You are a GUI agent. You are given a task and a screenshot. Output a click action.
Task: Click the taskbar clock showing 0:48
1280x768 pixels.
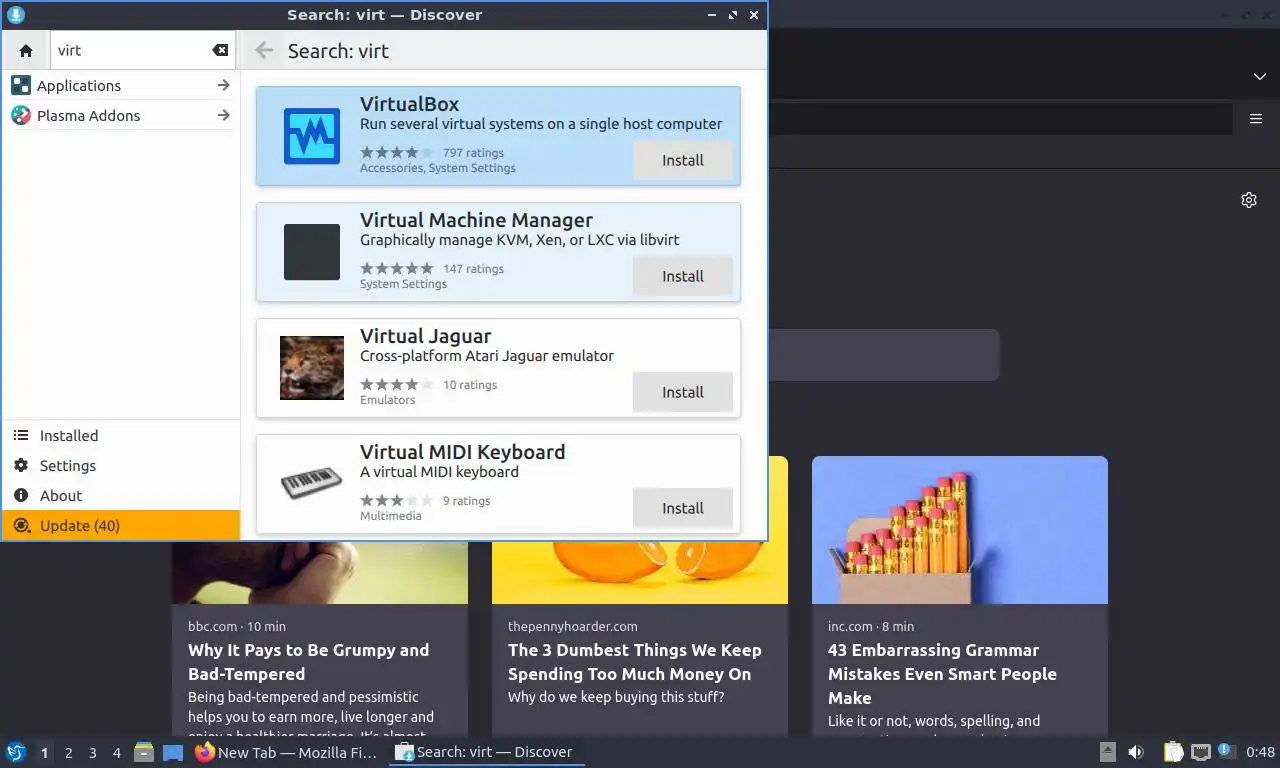point(1260,752)
